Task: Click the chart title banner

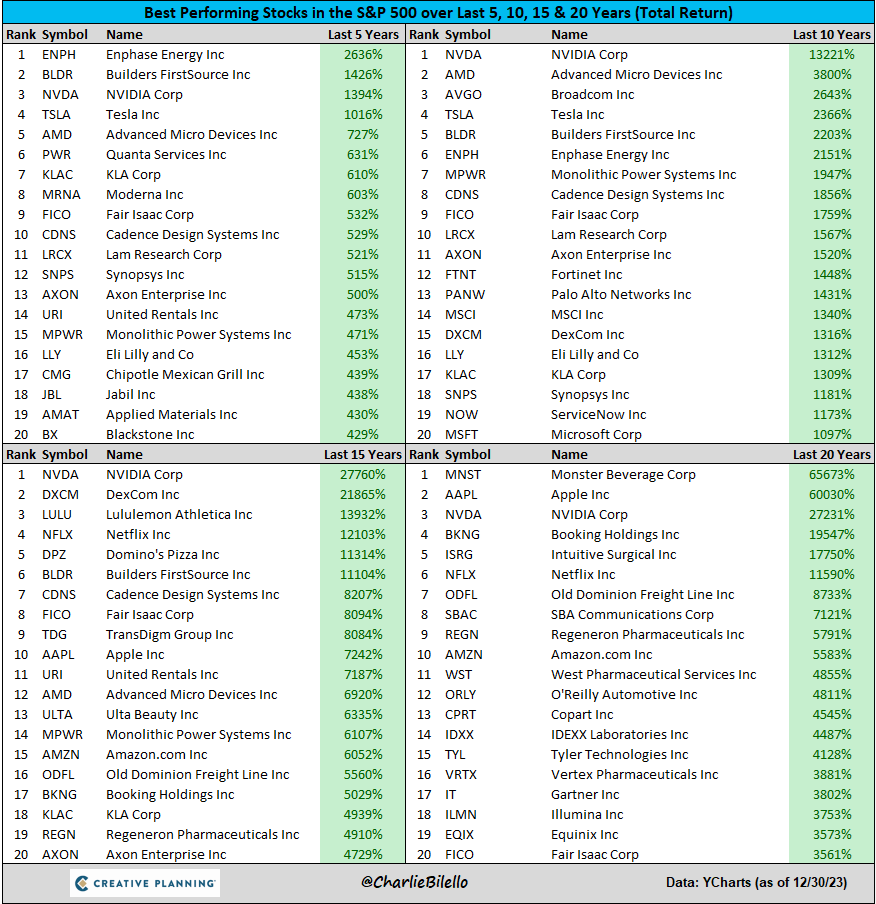Action: pos(438,11)
